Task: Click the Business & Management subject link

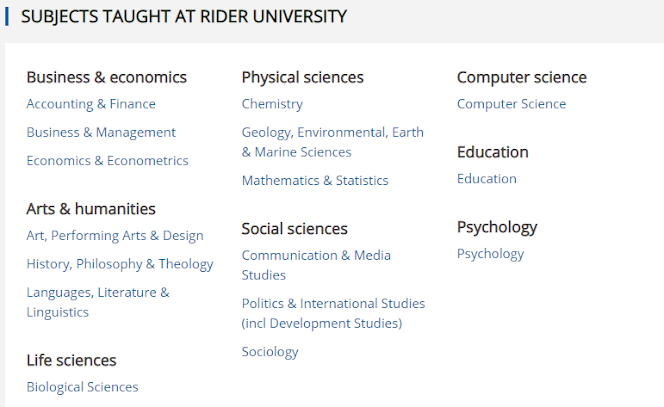Action: click(101, 132)
